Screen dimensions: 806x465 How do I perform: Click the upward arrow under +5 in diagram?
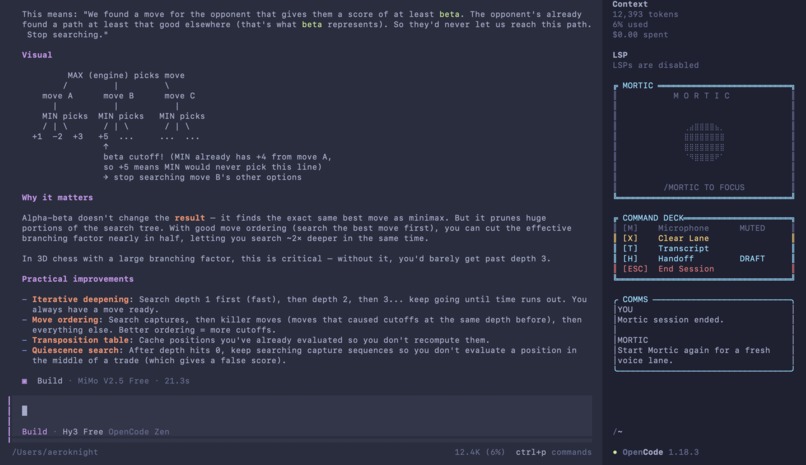point(106,147)
